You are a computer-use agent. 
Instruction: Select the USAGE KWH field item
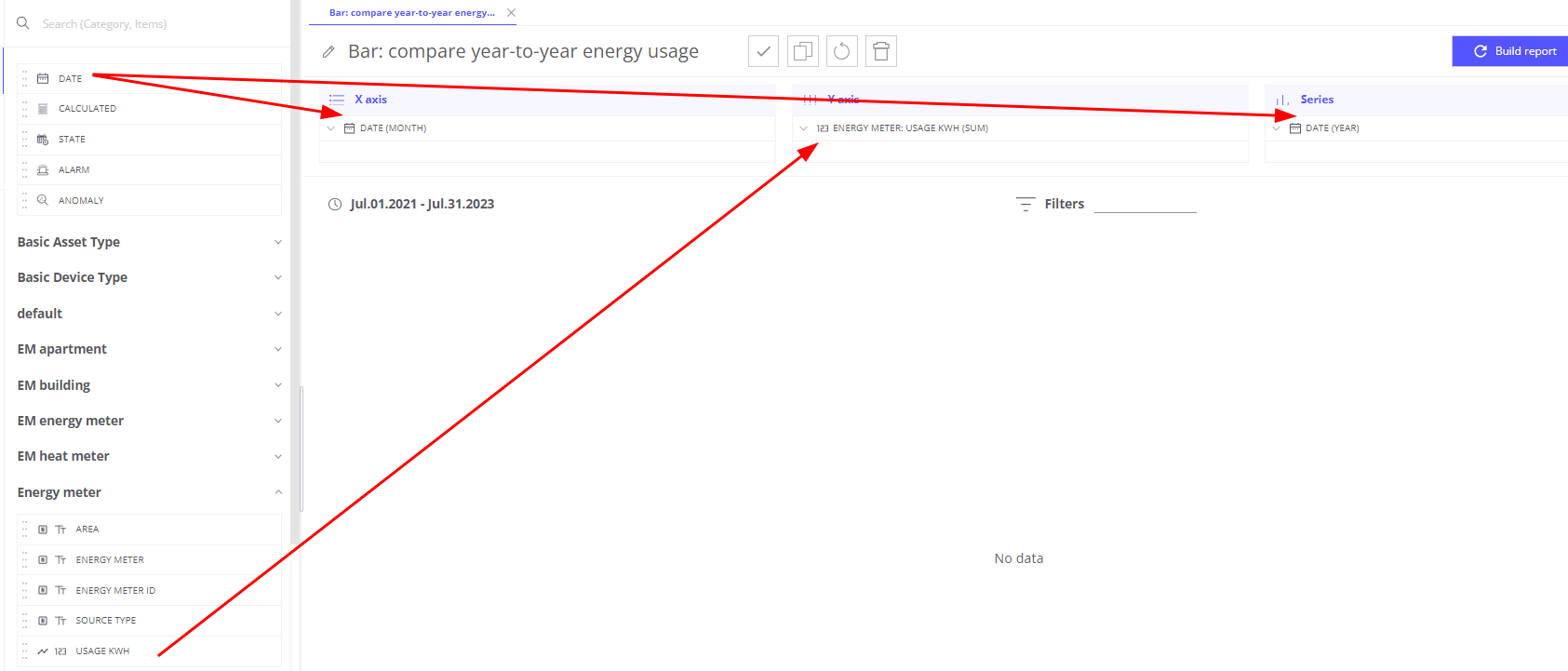point(102,651)
